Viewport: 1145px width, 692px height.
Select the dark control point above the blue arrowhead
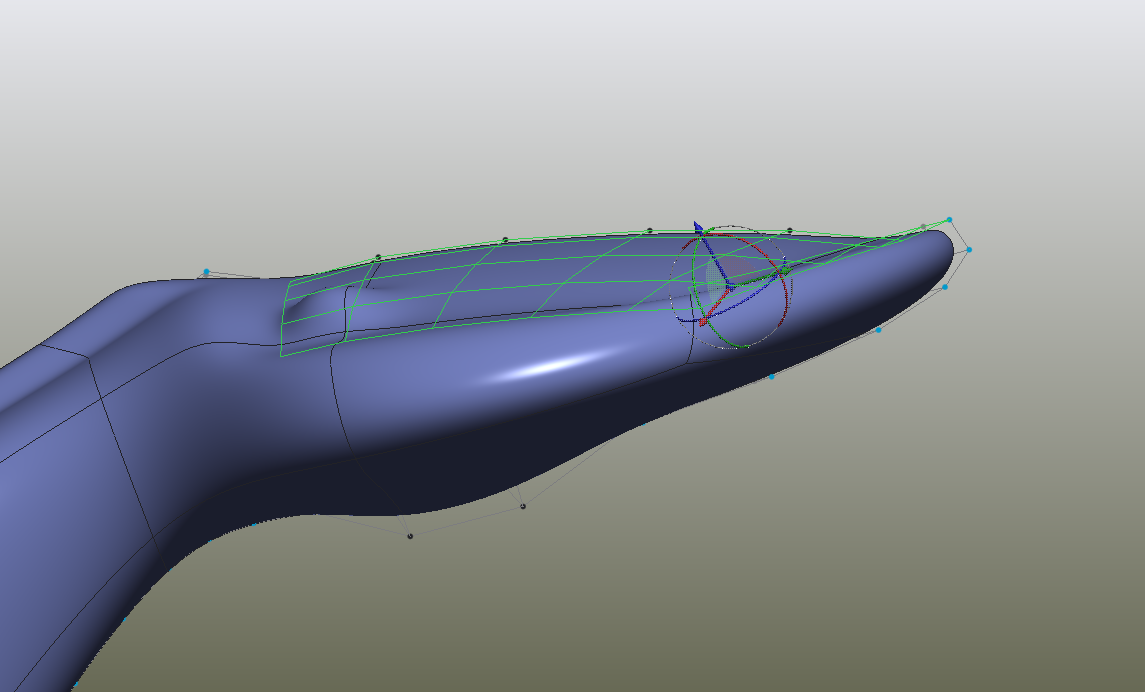[x=649, y=230]
